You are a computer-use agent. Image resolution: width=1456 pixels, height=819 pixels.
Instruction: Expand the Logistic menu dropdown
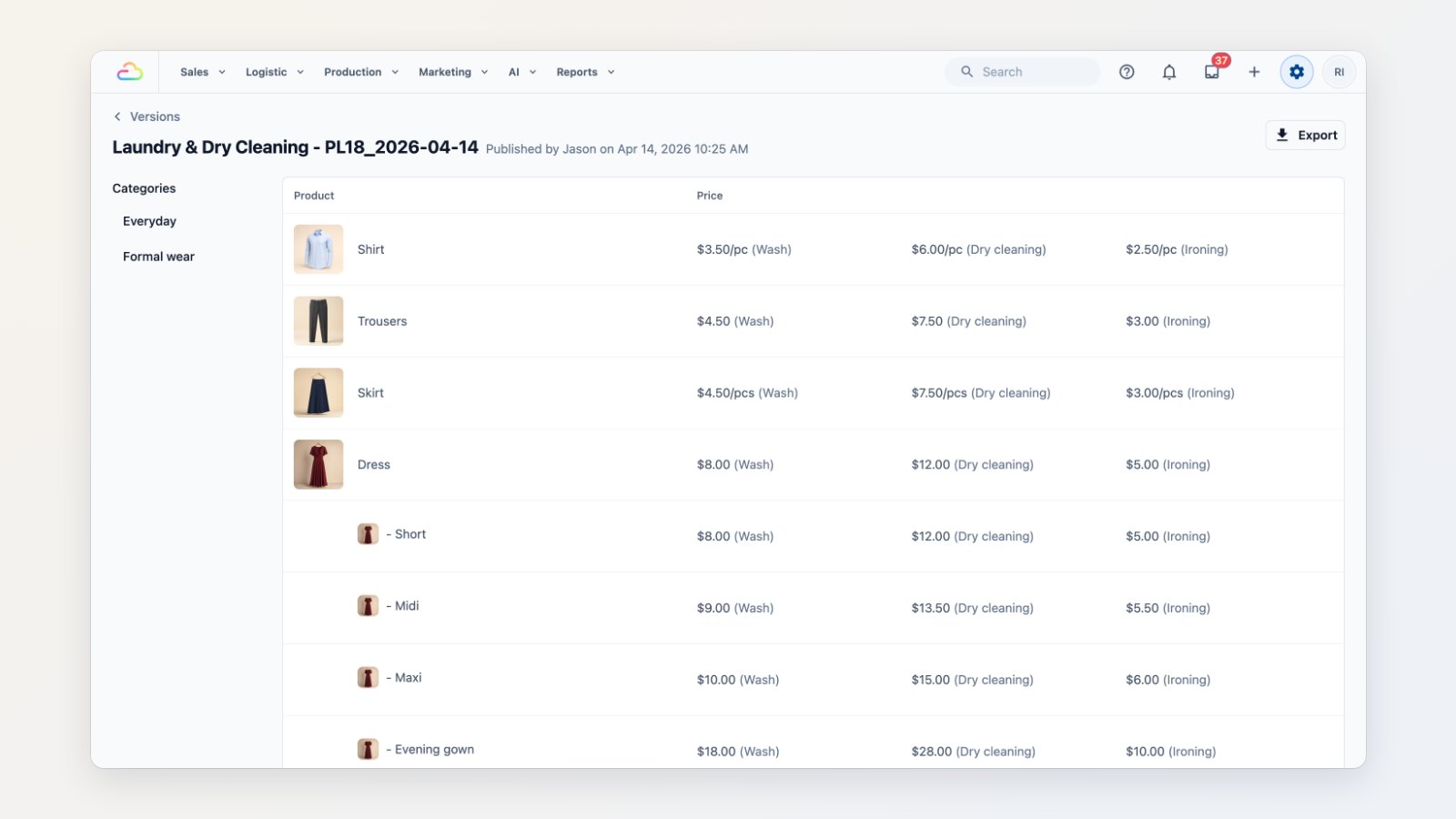click(x=274, y=72)
